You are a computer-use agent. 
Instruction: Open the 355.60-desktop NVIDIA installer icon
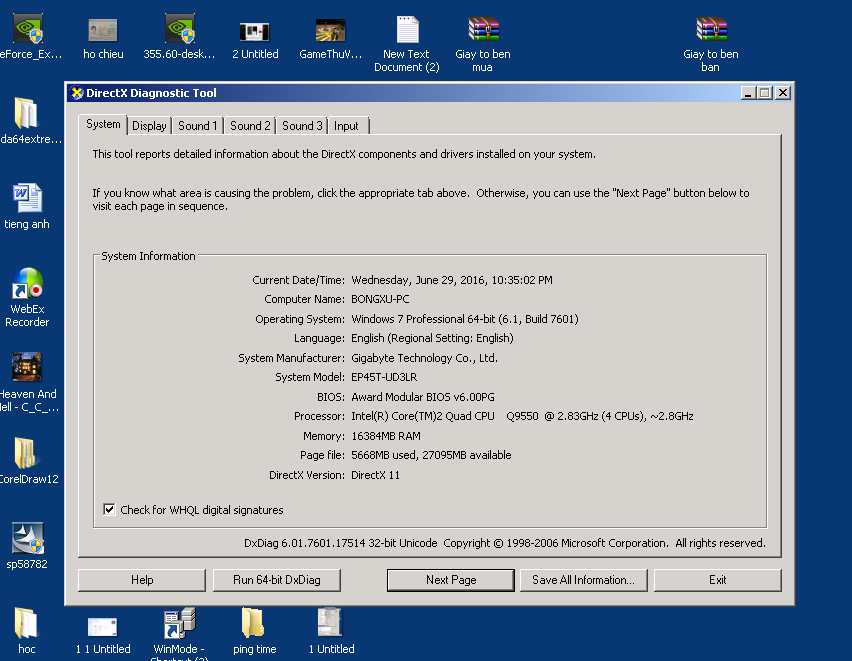[180, 31]
